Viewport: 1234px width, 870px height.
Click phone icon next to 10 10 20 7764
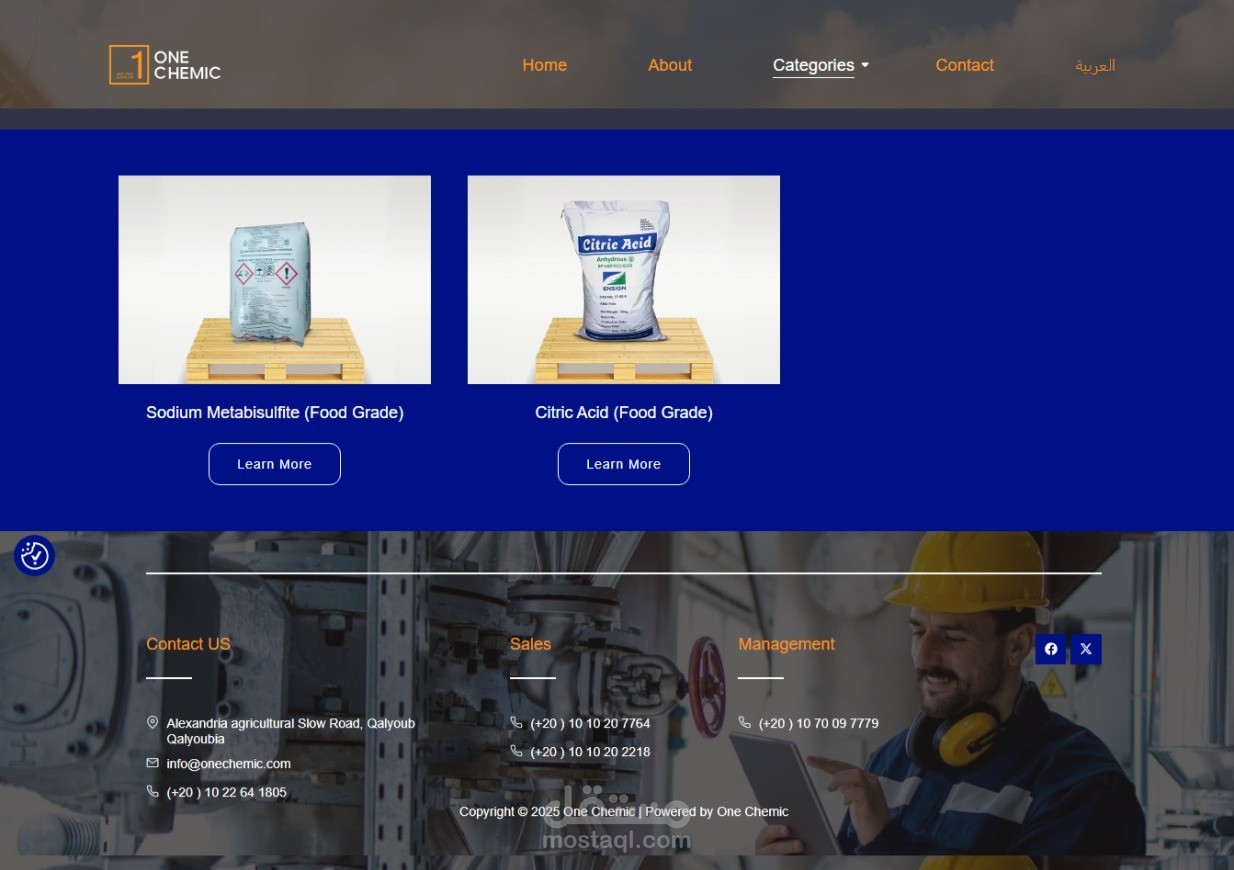click(516, 722)
